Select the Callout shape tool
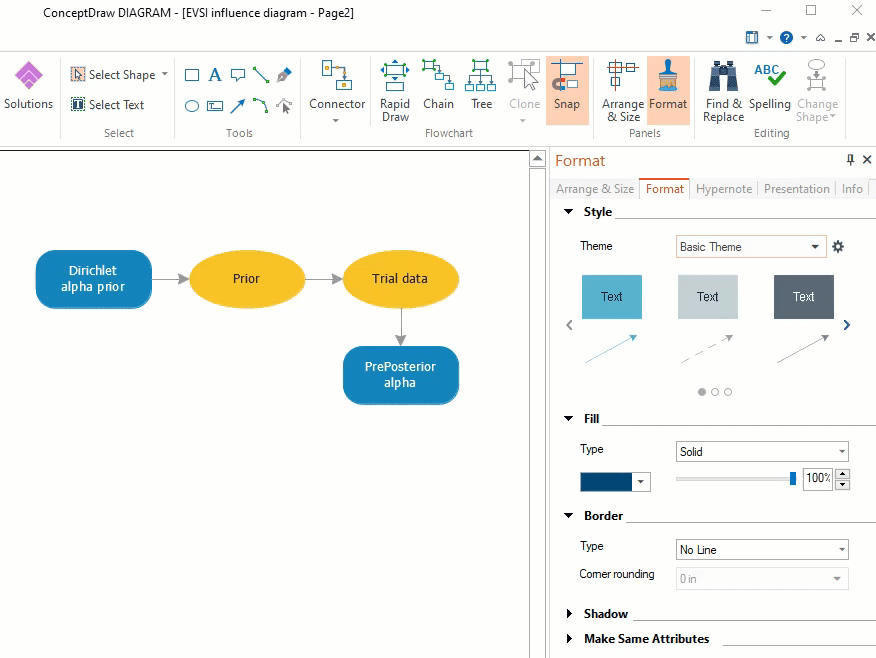This screenshot has width=876, height=658. click(x=238, y=75)
